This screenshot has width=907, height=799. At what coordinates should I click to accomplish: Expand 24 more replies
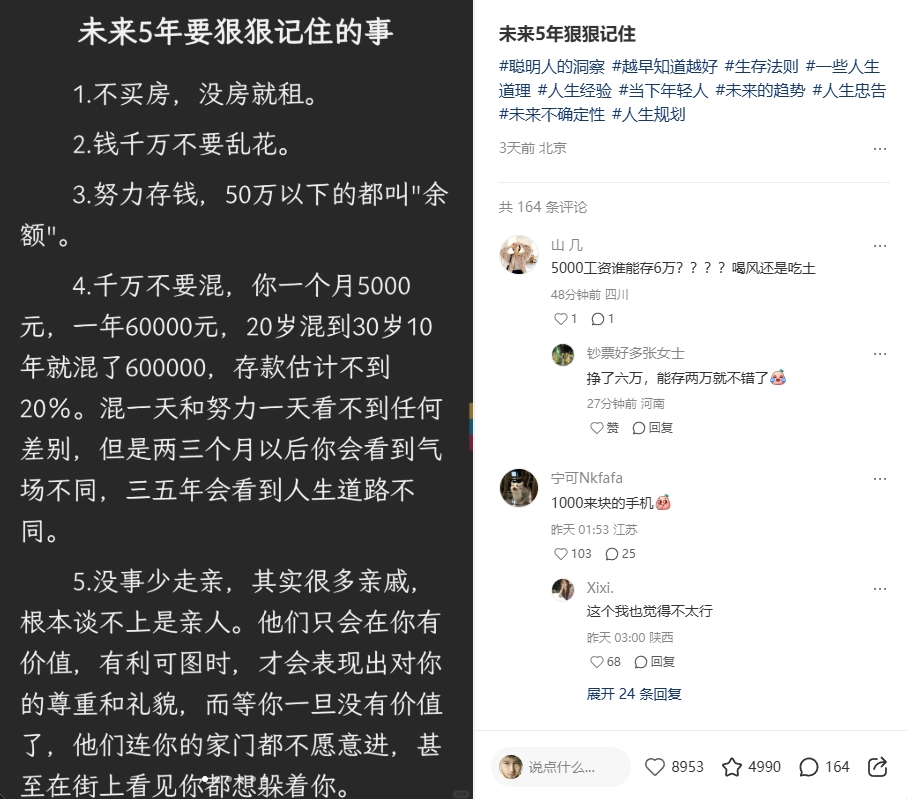[634, 694]
